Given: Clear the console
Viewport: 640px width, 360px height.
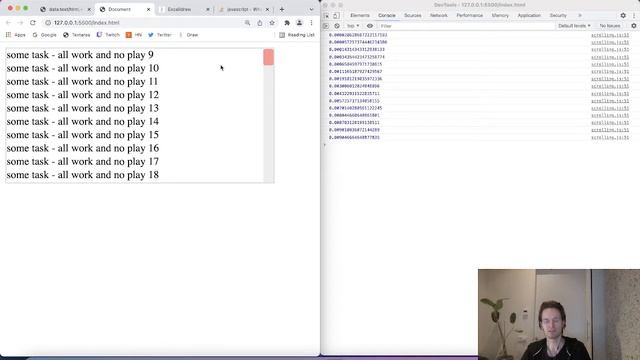Looking at the screenshot, I should pyautogui.click(x=337, y=26).
